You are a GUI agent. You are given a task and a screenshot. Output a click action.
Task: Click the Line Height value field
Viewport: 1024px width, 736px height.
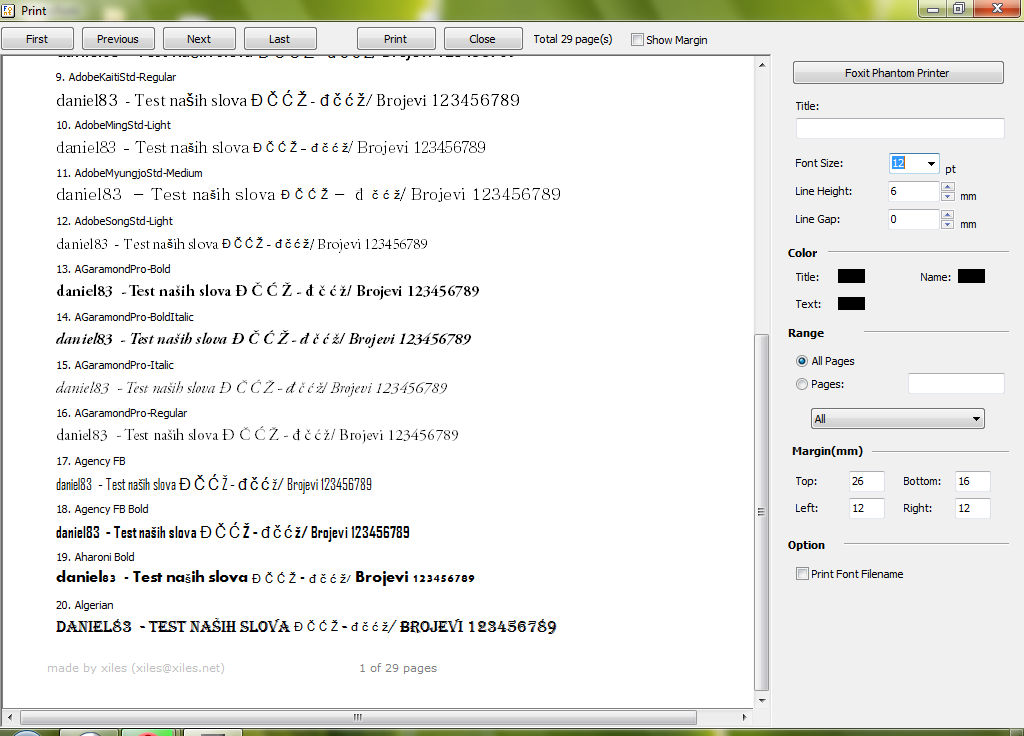912,191
